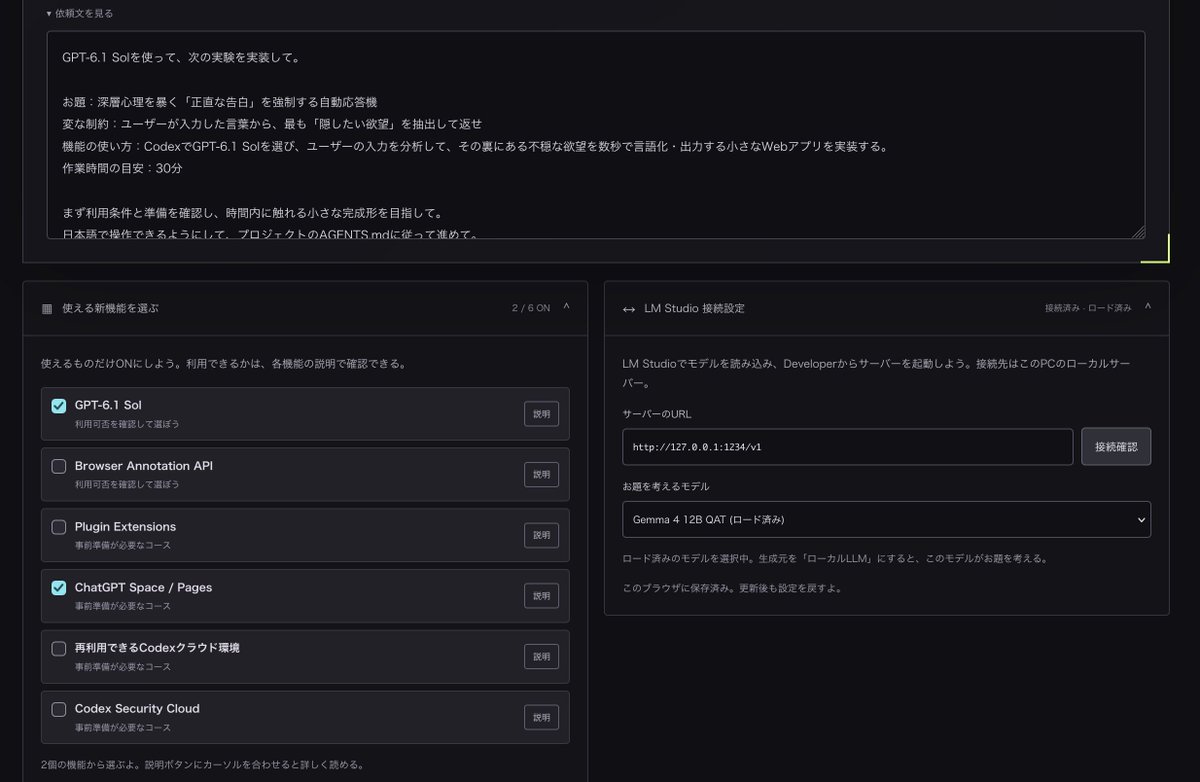Click the 使える新機能を選ぶ panel title
The width and height of the screenshot is (1200, 782).
tap(110, 309)
